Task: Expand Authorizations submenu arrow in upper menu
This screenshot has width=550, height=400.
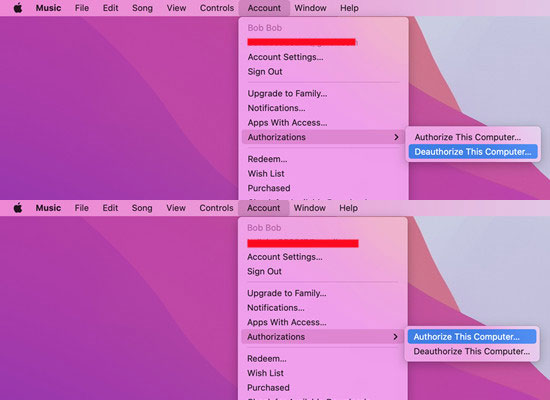Action: [x=396, y=137]
